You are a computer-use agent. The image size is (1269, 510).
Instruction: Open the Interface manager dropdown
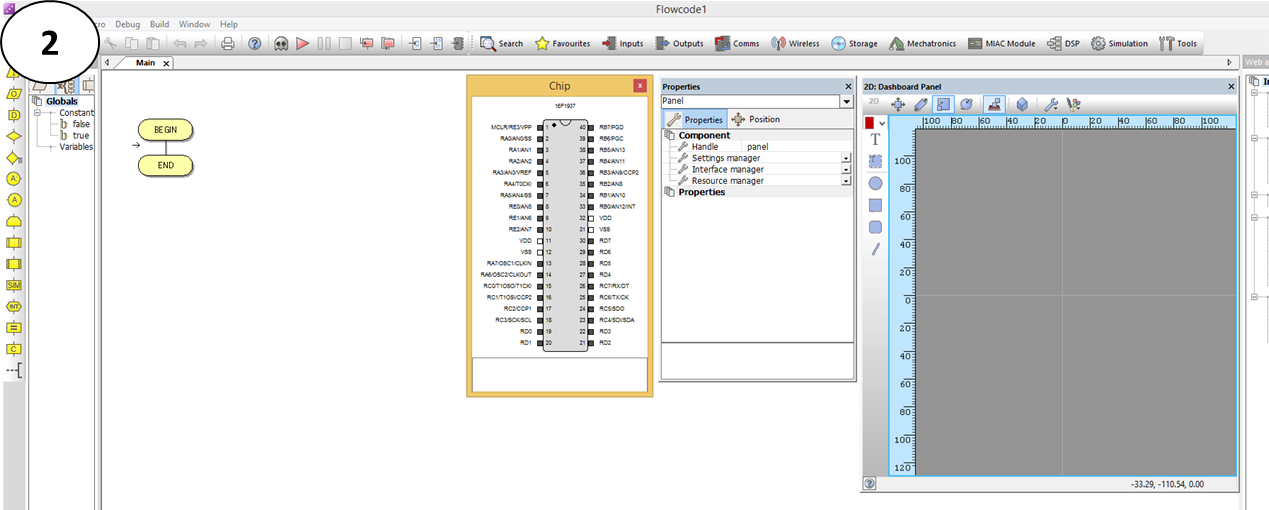pos(846,169)
